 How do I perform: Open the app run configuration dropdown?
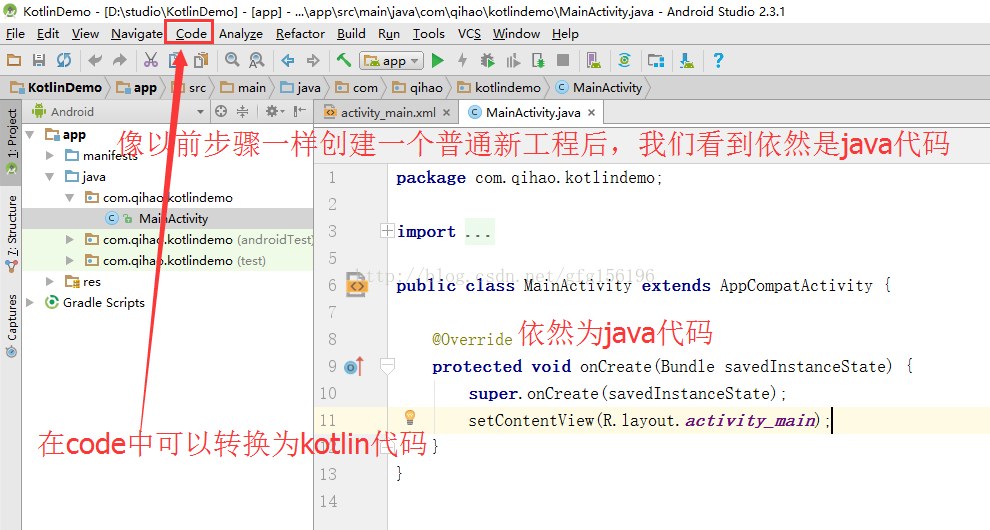click(x=391, y=61)
